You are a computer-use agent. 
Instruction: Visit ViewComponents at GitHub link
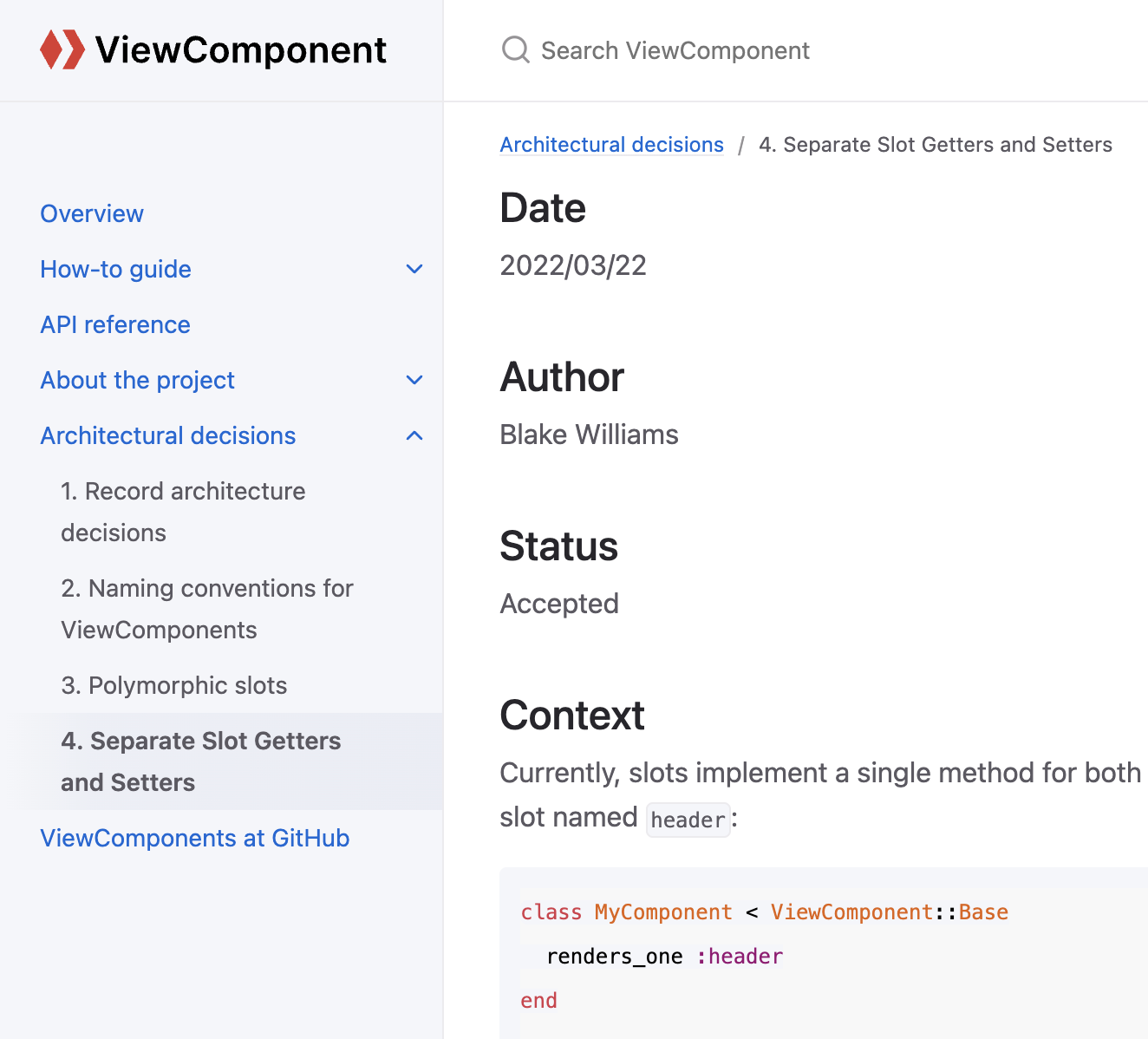(x=195, y=838)
